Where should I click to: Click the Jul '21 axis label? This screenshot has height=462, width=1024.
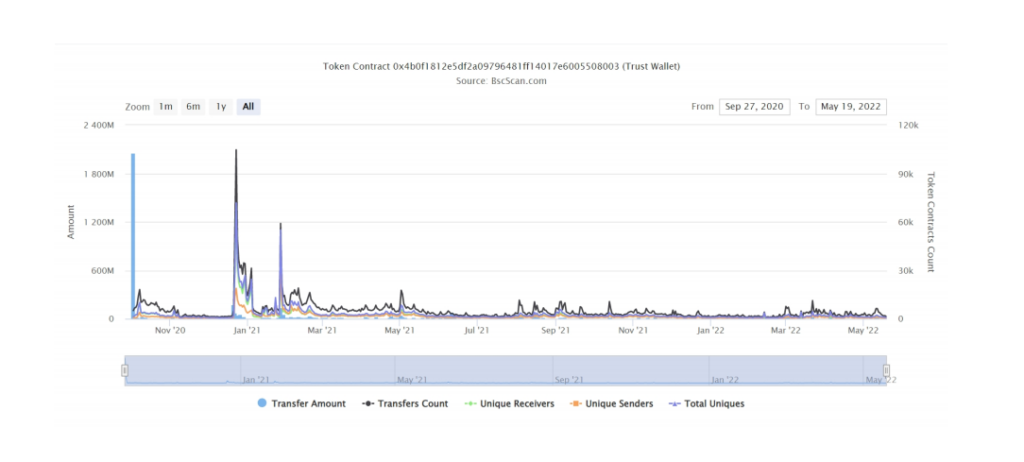[477, 331]
